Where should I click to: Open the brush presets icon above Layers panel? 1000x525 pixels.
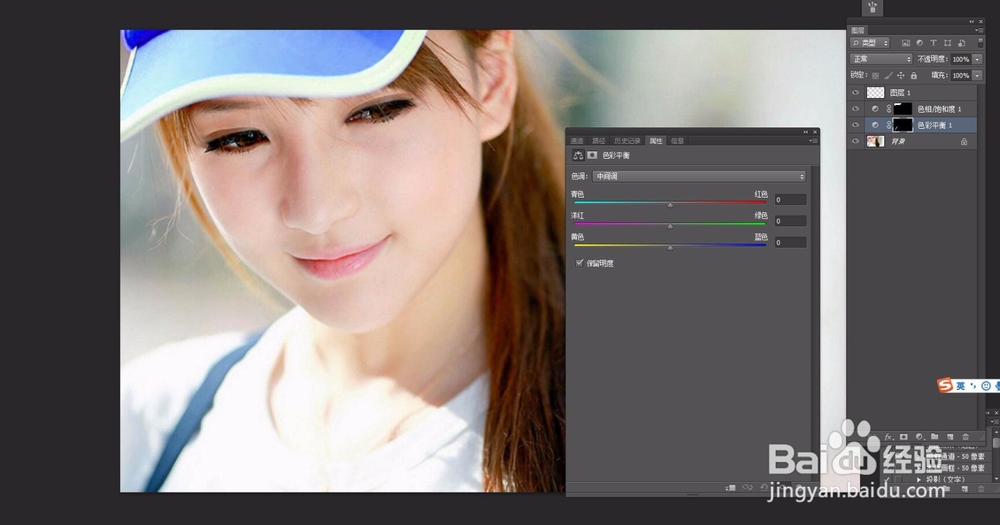pos(872,8)
